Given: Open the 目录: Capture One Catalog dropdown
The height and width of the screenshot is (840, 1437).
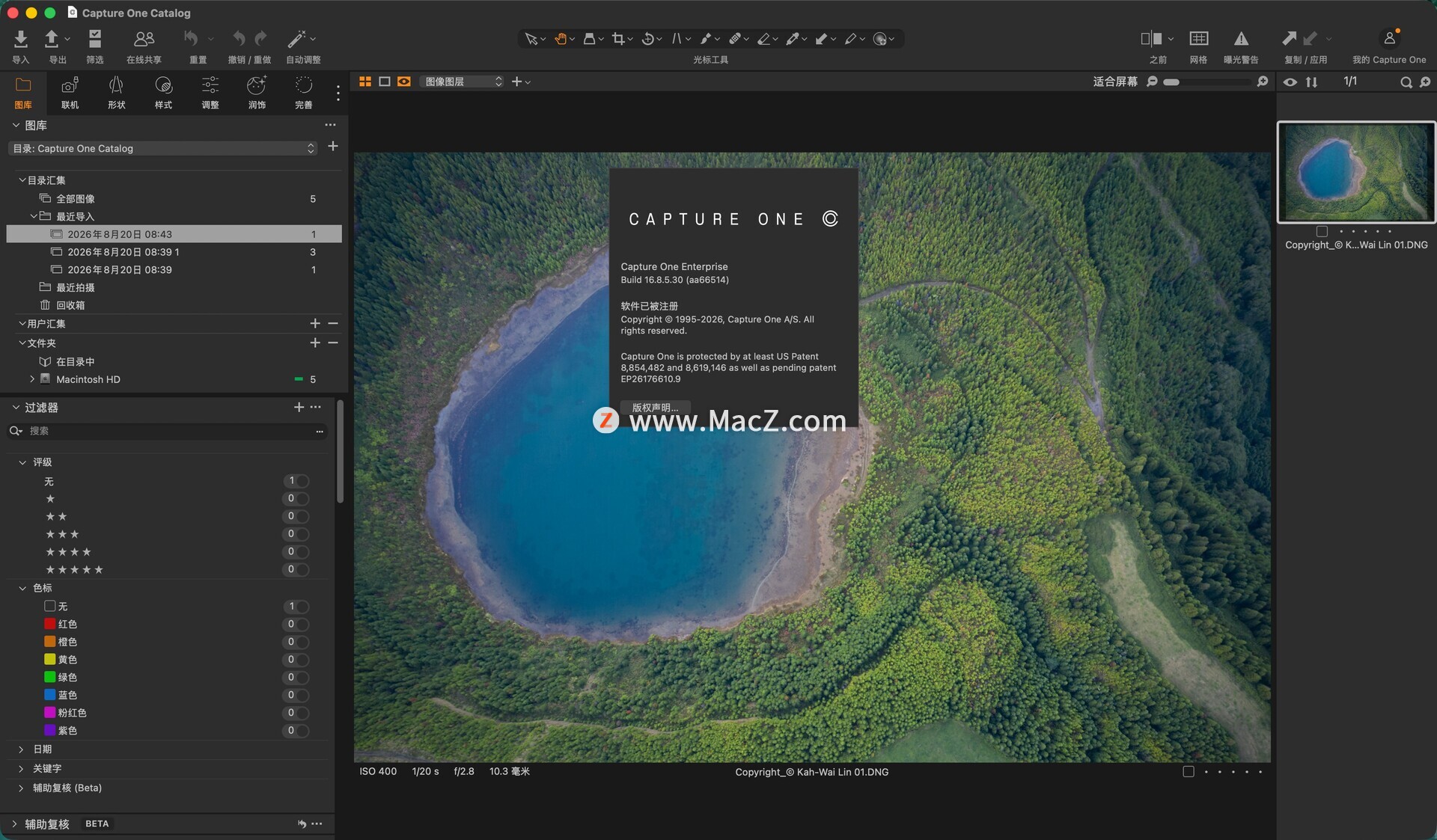Looking at the screenshot, I should point(163,148).
